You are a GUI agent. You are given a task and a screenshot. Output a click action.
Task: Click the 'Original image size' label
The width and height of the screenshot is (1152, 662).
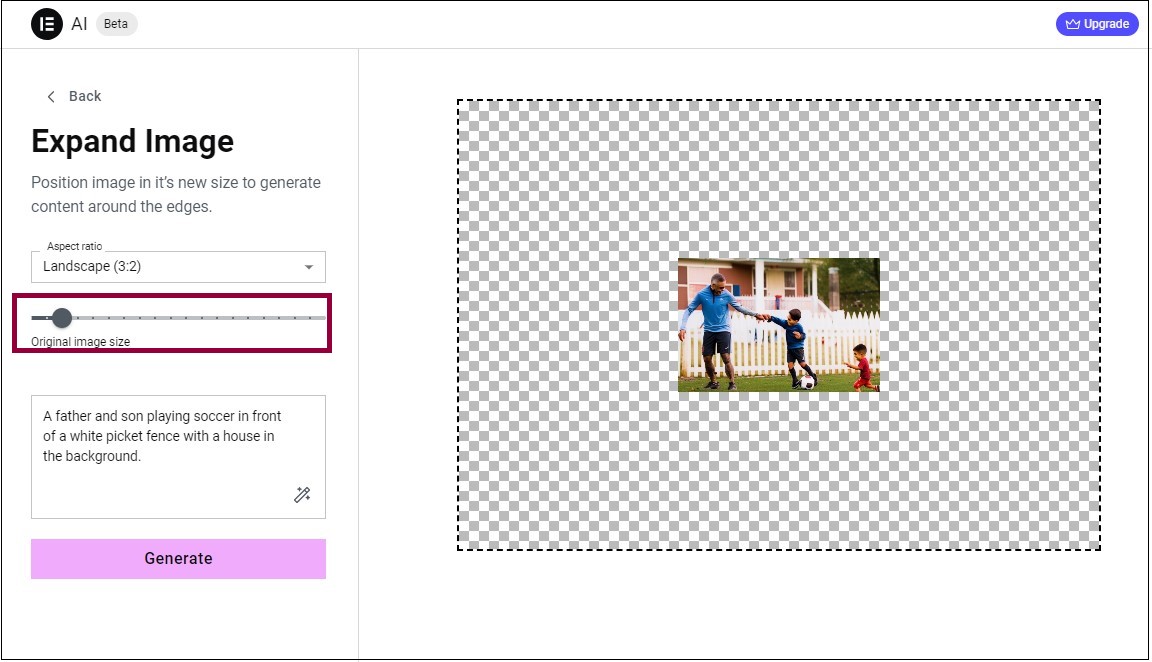pyautogui.click(x=80, y=342)
